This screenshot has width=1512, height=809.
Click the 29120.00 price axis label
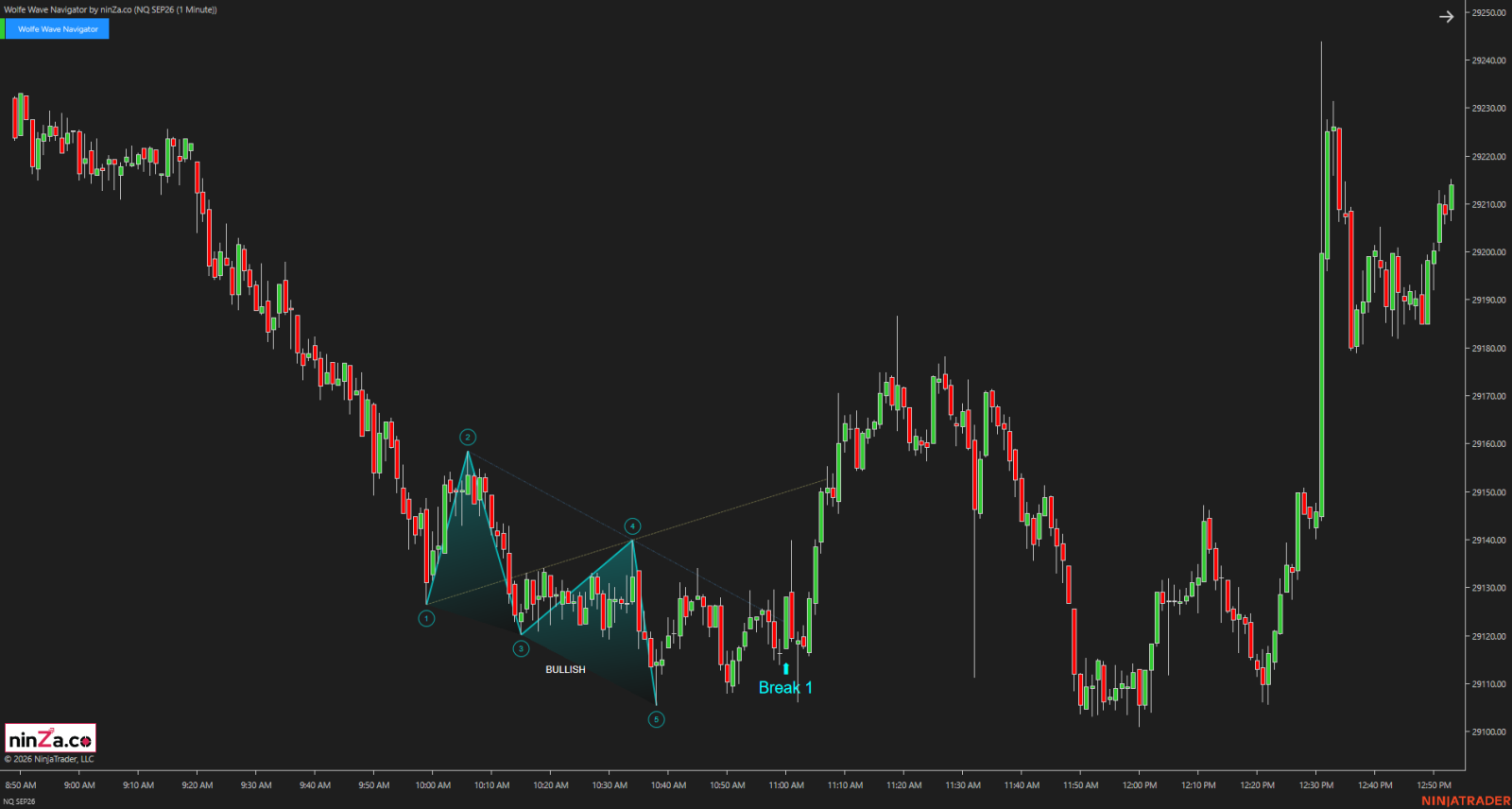tap(1488, 636)
